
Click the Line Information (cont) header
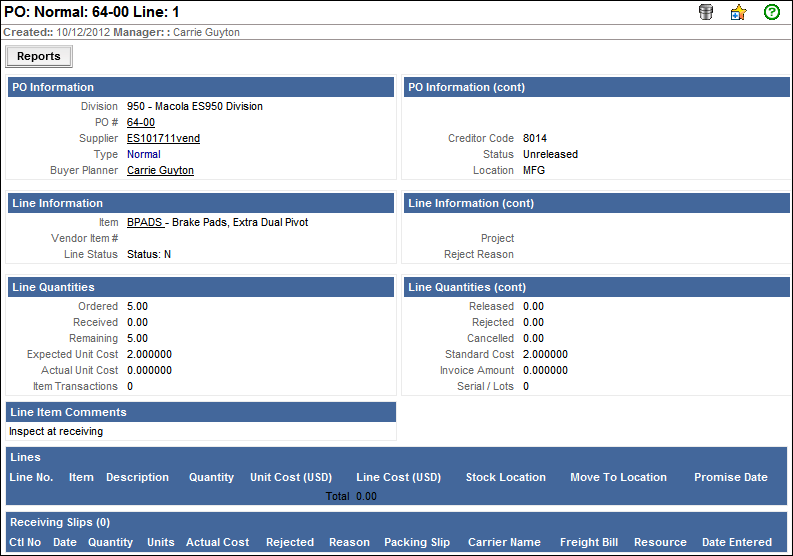[x=594, y=203]
